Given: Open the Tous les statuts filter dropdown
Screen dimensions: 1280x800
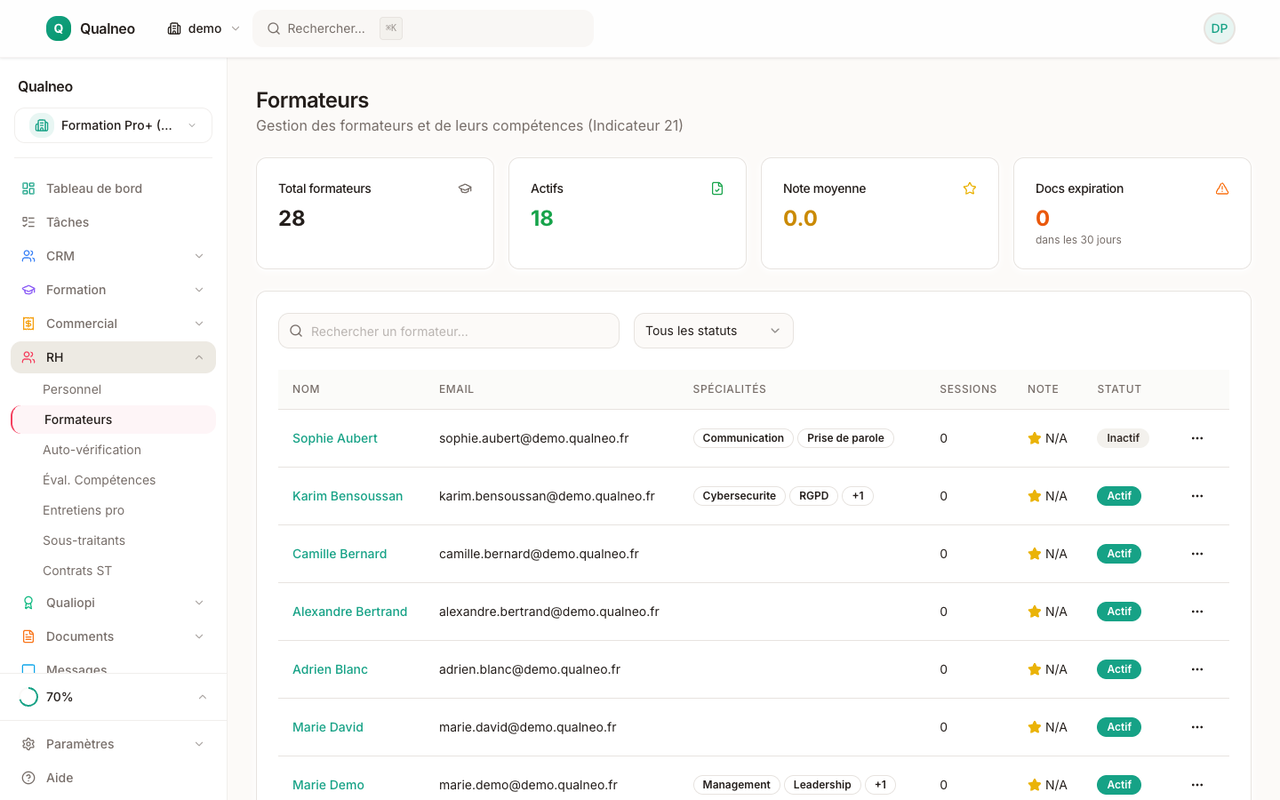Looking at the screenshot, I should [713, 331].
